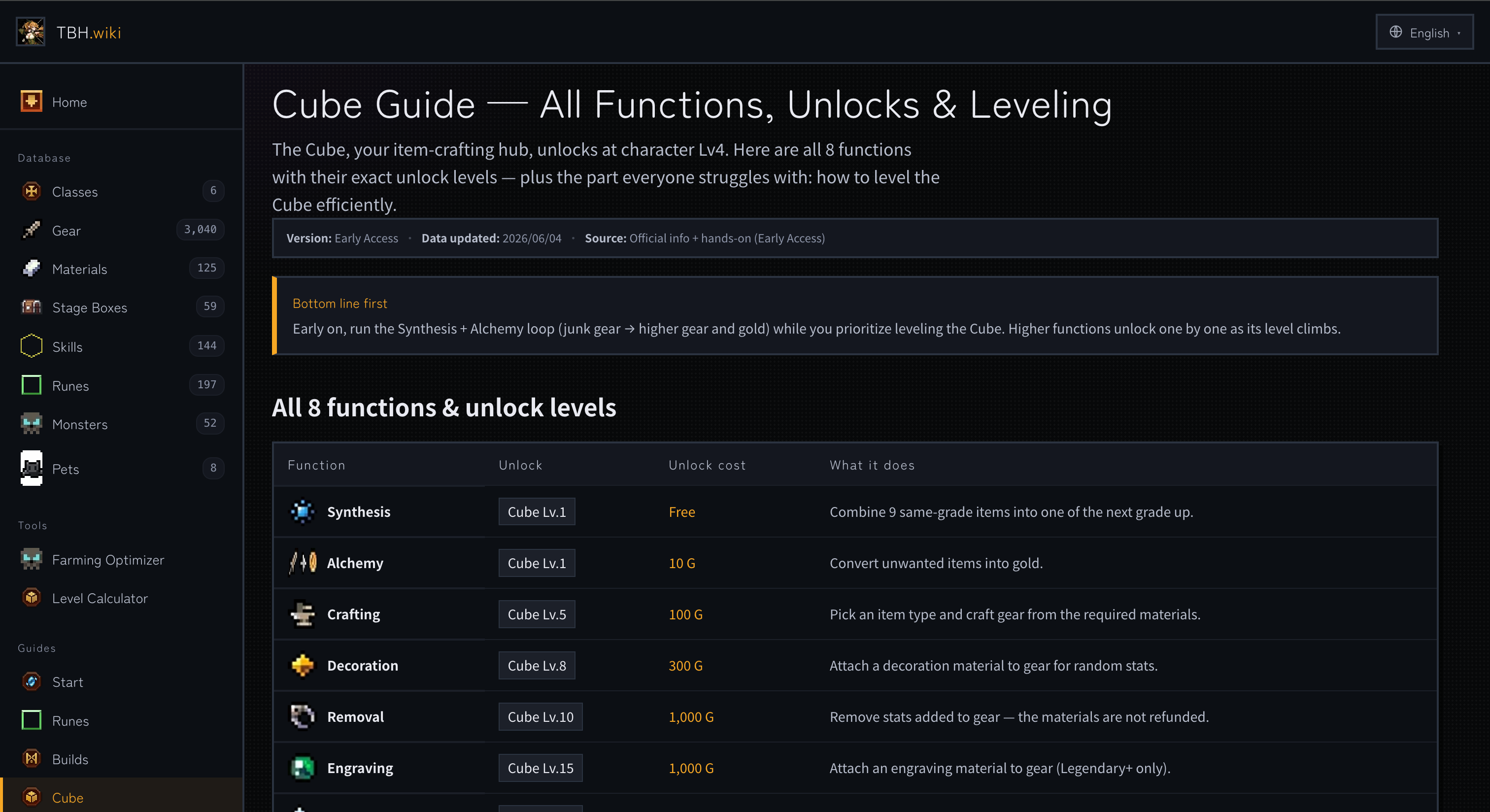
Task: Click the 3,040 Gear count badge
Action: 200,229
